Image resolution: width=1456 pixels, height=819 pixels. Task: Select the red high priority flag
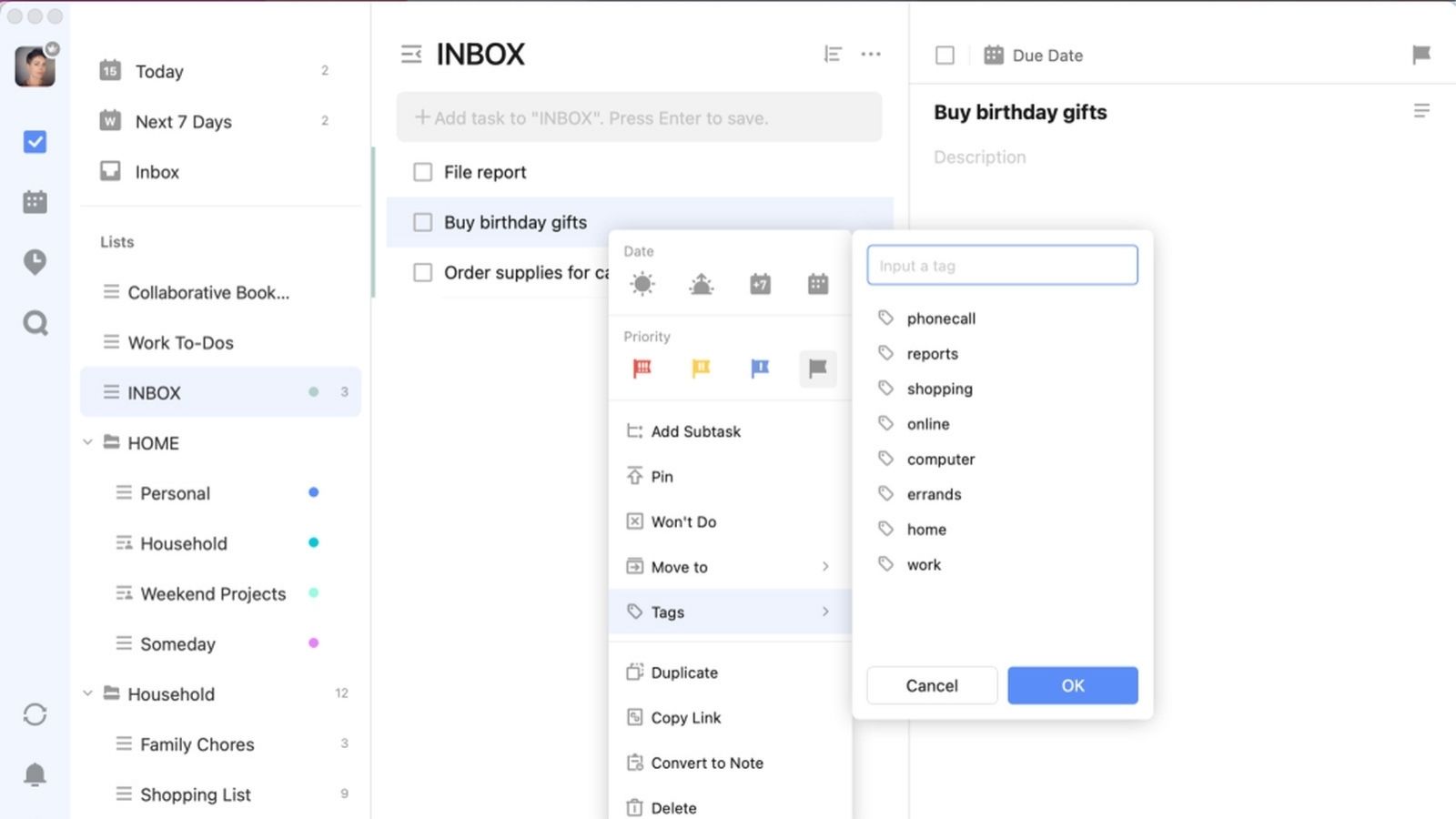click(x=642, y=369)
